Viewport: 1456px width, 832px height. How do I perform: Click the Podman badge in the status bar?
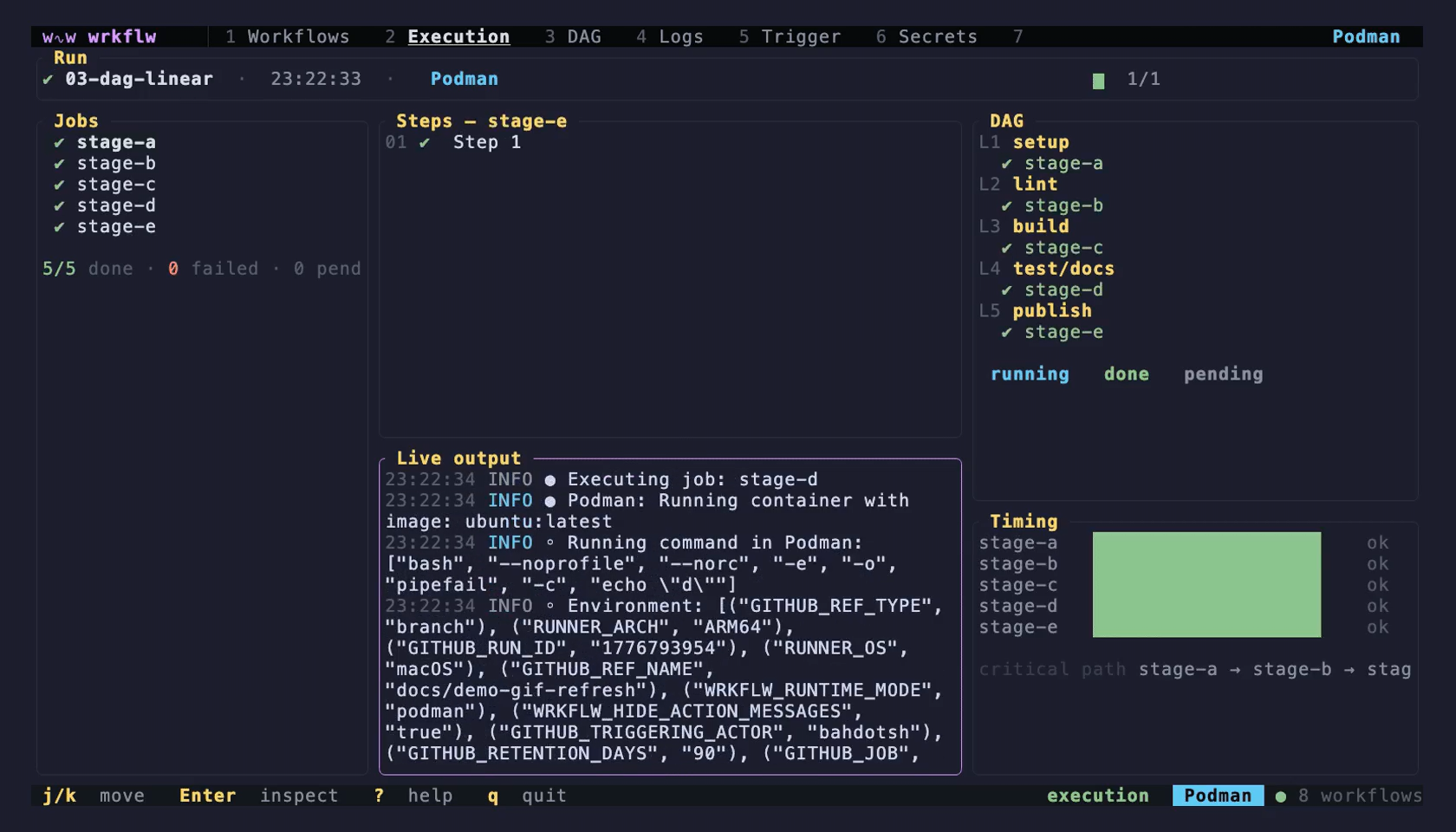(1218, 796)
